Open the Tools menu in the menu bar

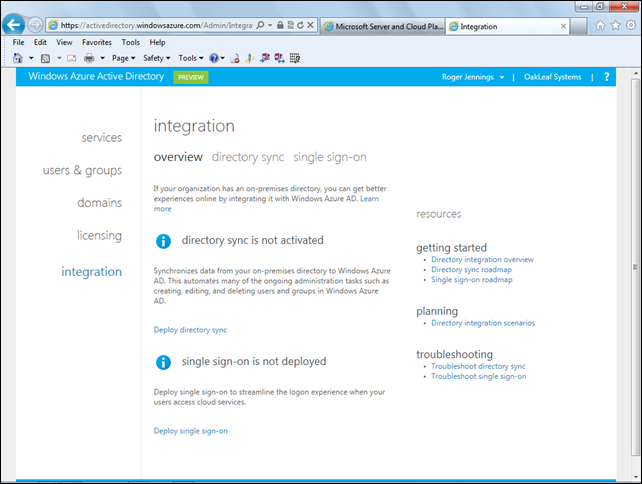[131, 42]
